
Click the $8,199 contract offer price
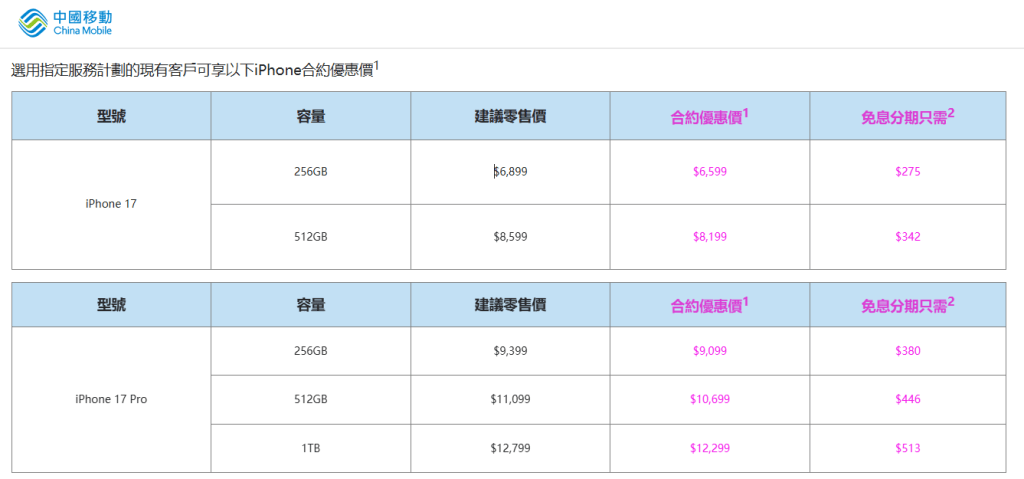pos(709,237)
